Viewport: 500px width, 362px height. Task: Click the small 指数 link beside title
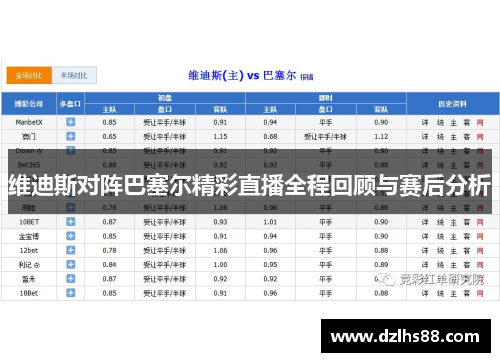tap(307, 77)
